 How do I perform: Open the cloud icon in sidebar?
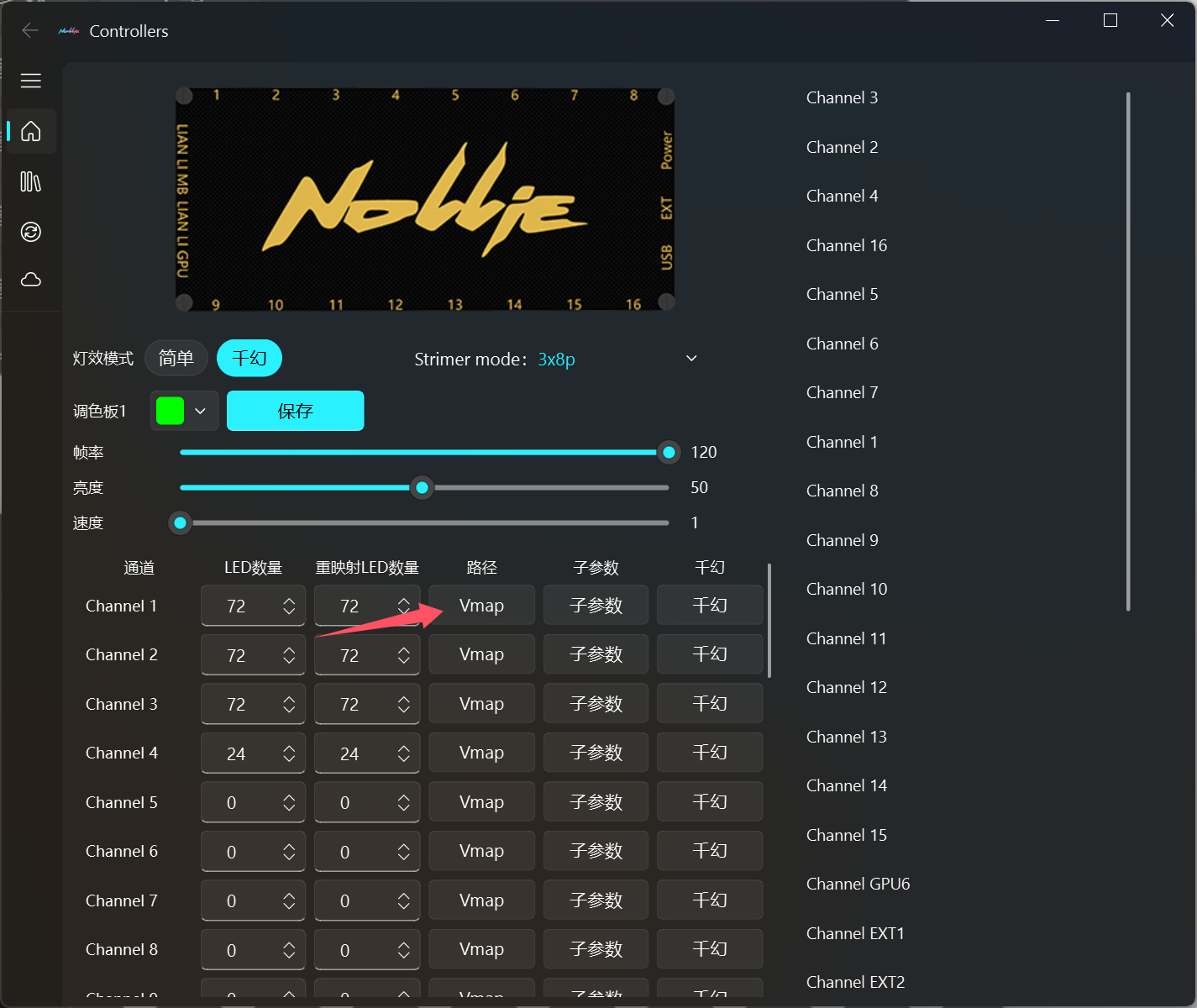tap(31, 280)
